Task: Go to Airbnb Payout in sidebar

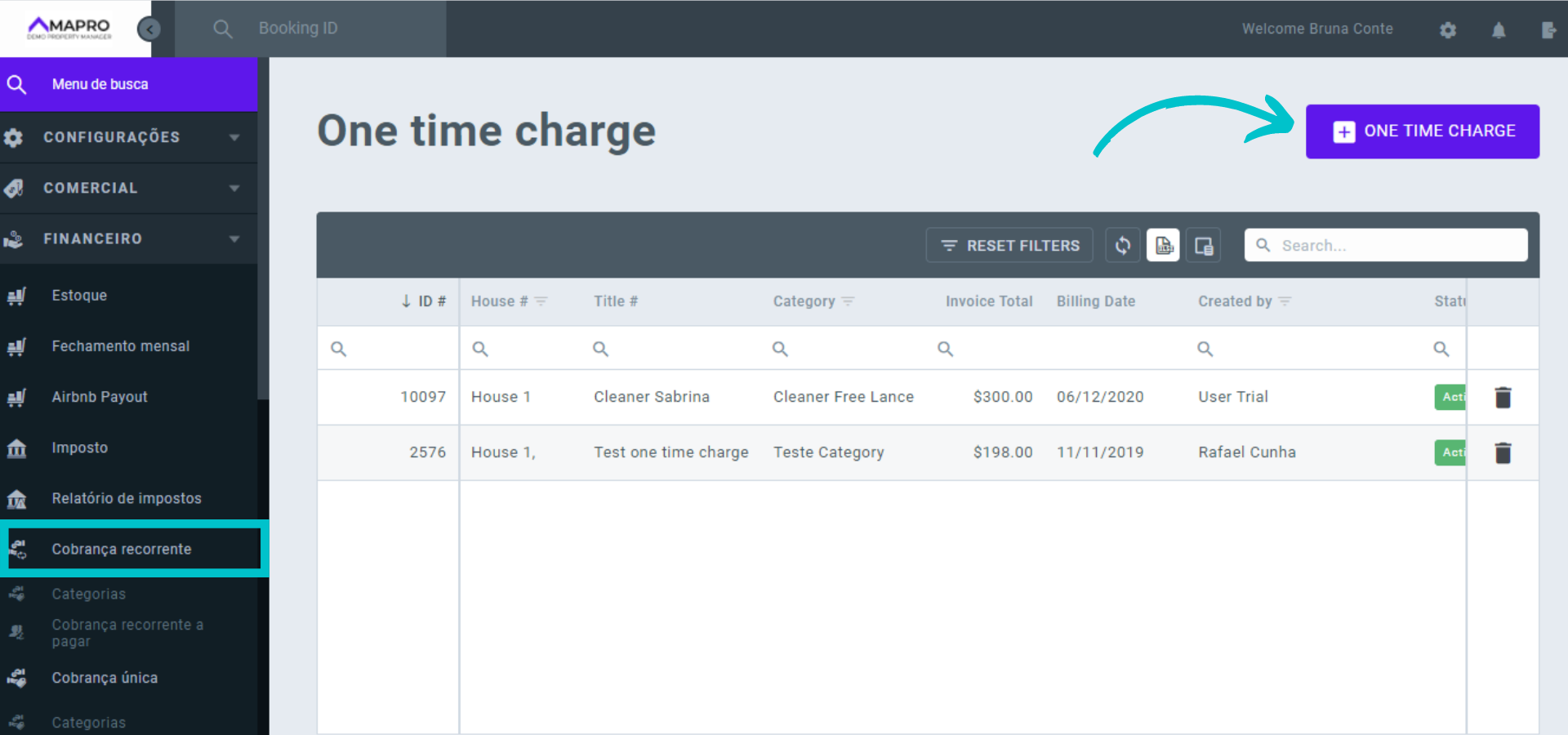Action: tap(100, 397)
